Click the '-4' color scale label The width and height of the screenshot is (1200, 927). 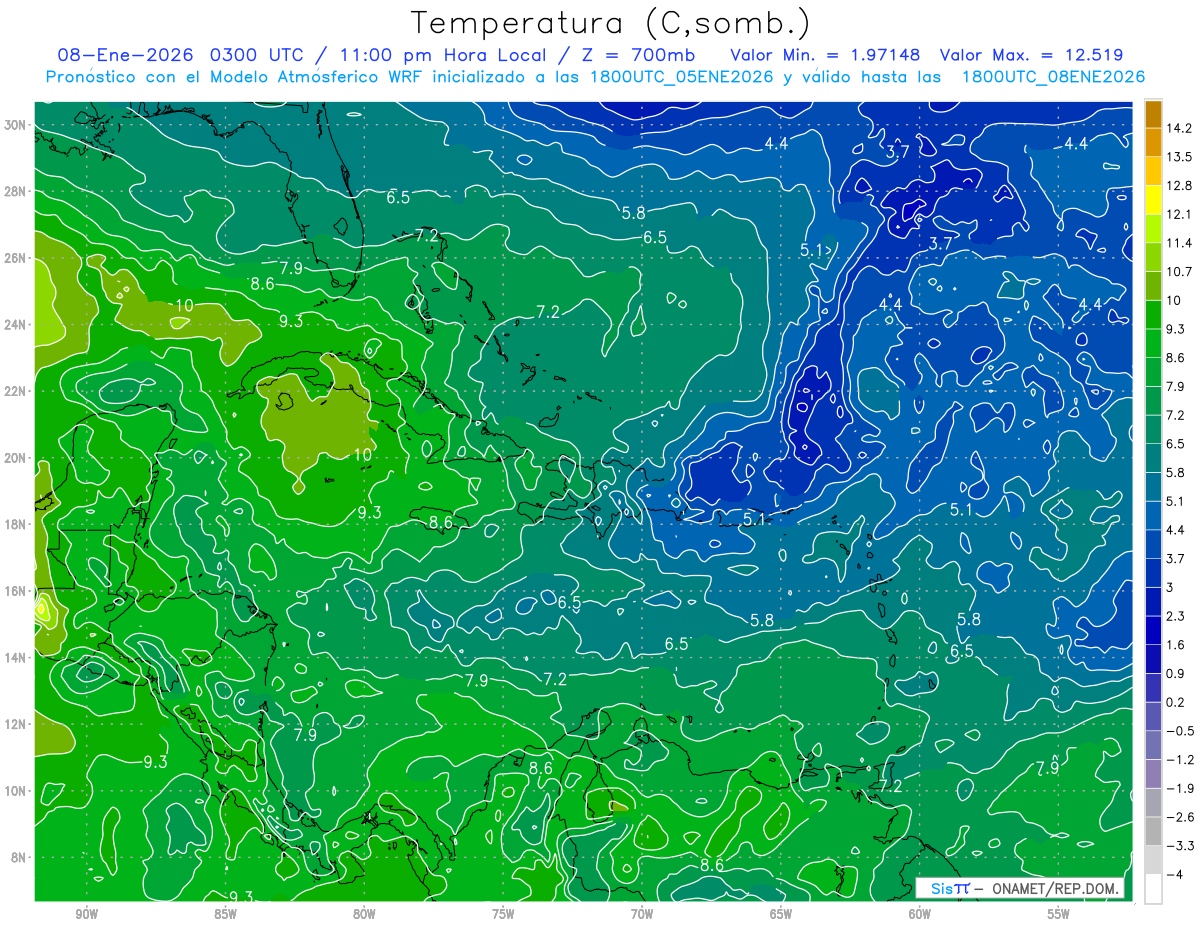(x=1174, y=875)
